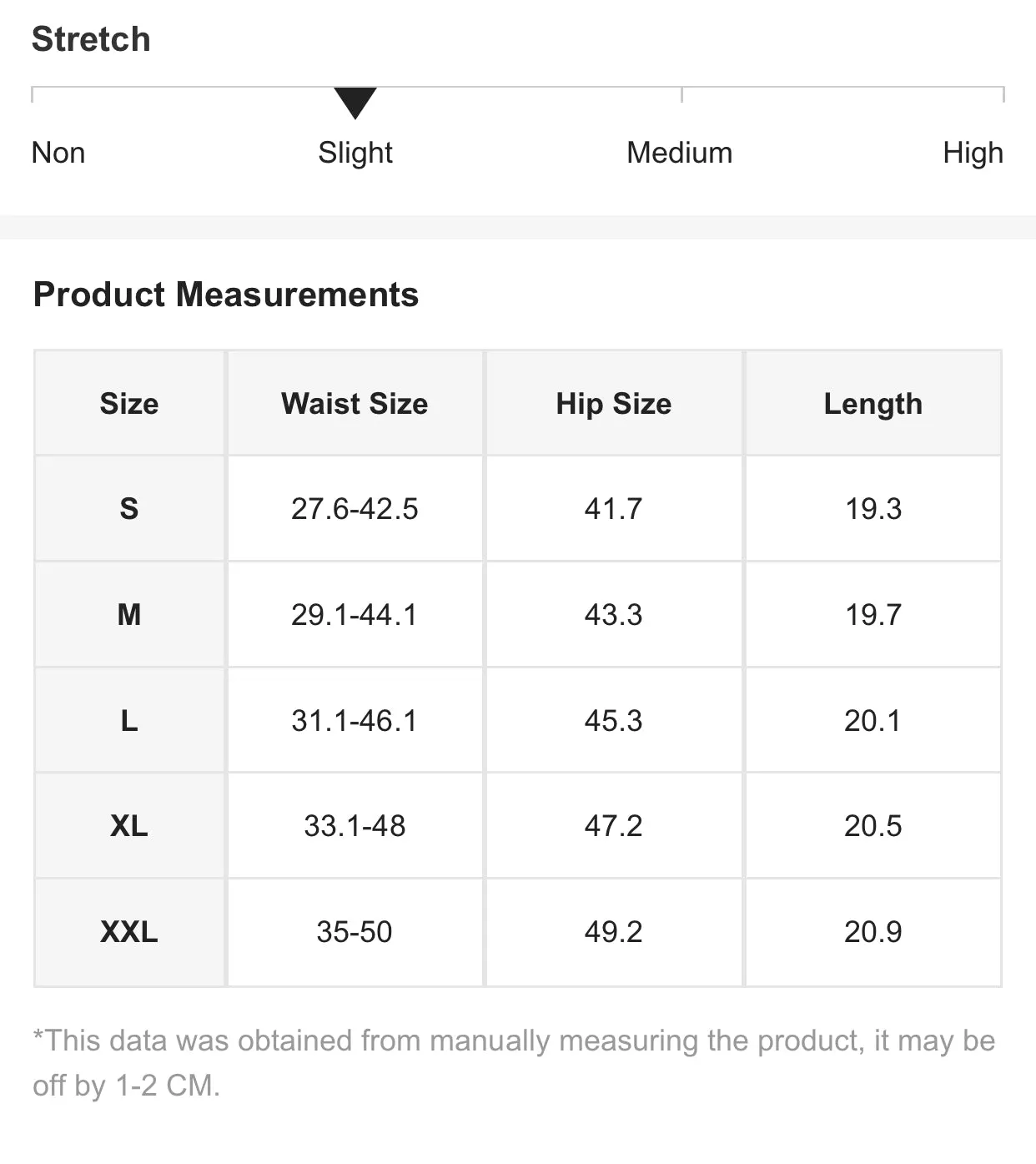Select the M size row label
This screenshot has height=1164, width=1036.
(x=129, y=615)
